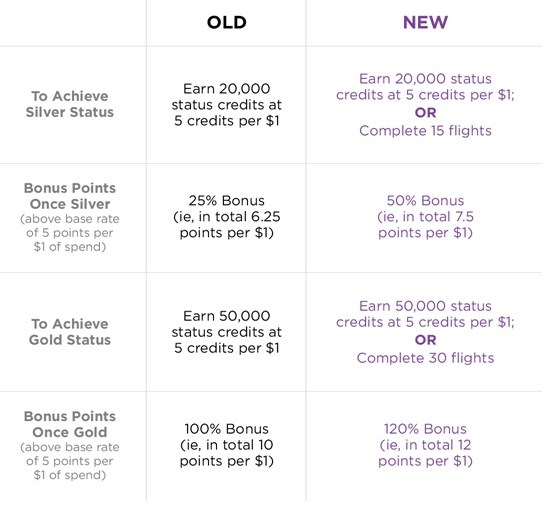The width and height of the screenshot is (550, 505).
Task: Click the Bonus Points Once Gold heading
Action: coord(70,424)
